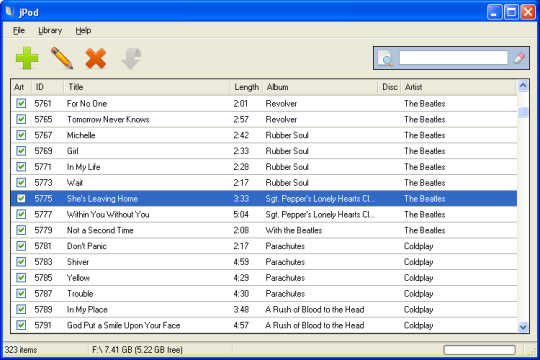The width and height of the screenshot is (540, 360).
Task: Select the title Tomorrow Never Knows
Action: click(x=108, y=119)
